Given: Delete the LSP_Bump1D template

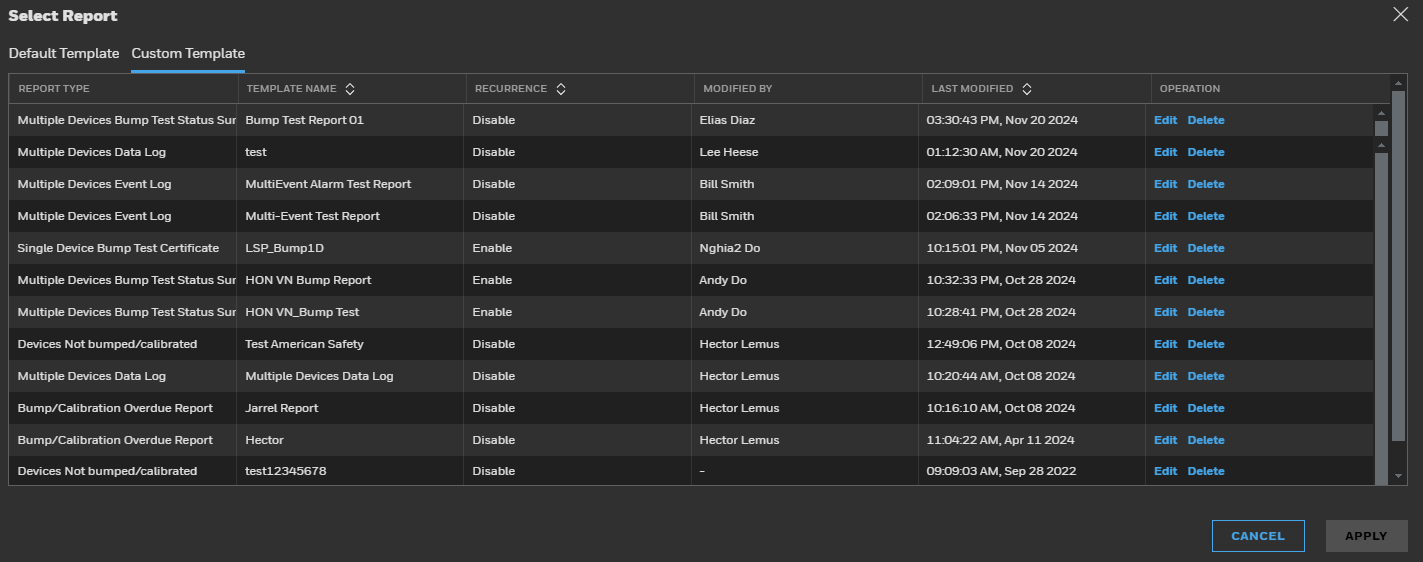Looking at the screenshot, I should 1206,248.
